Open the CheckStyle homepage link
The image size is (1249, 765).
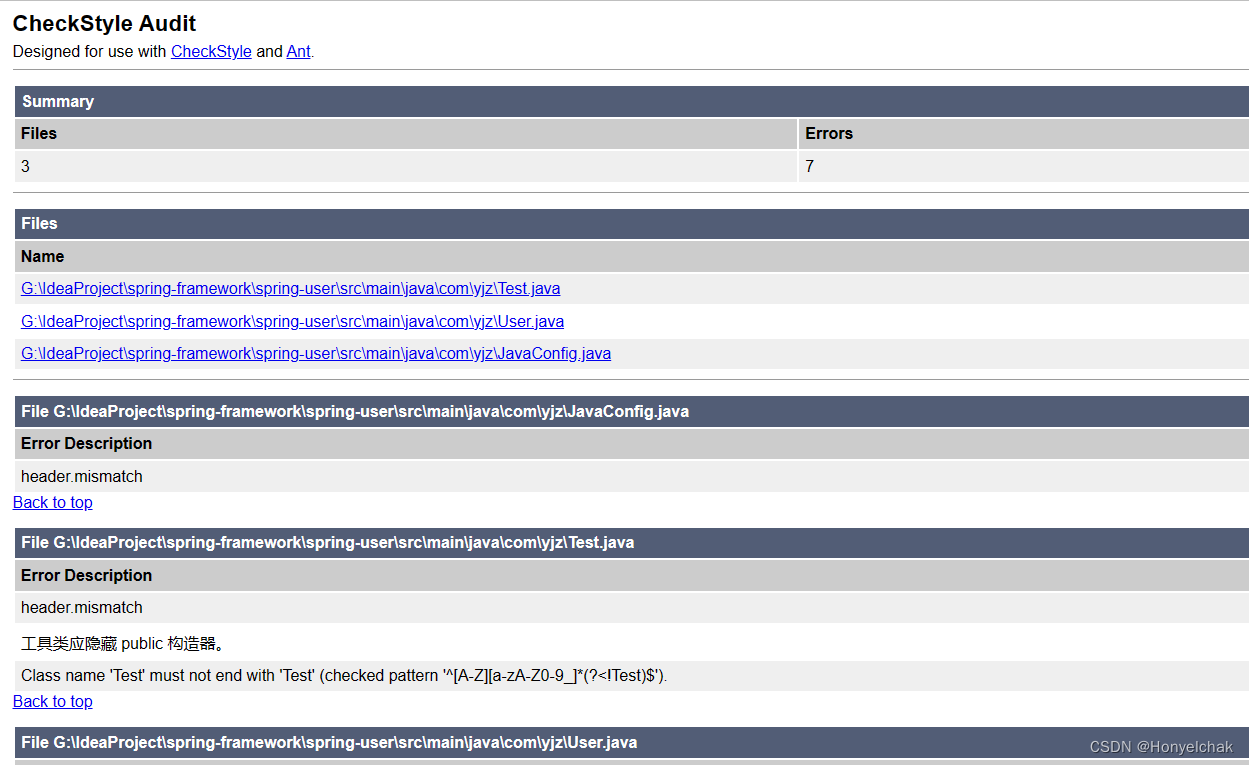coord(210,51)
